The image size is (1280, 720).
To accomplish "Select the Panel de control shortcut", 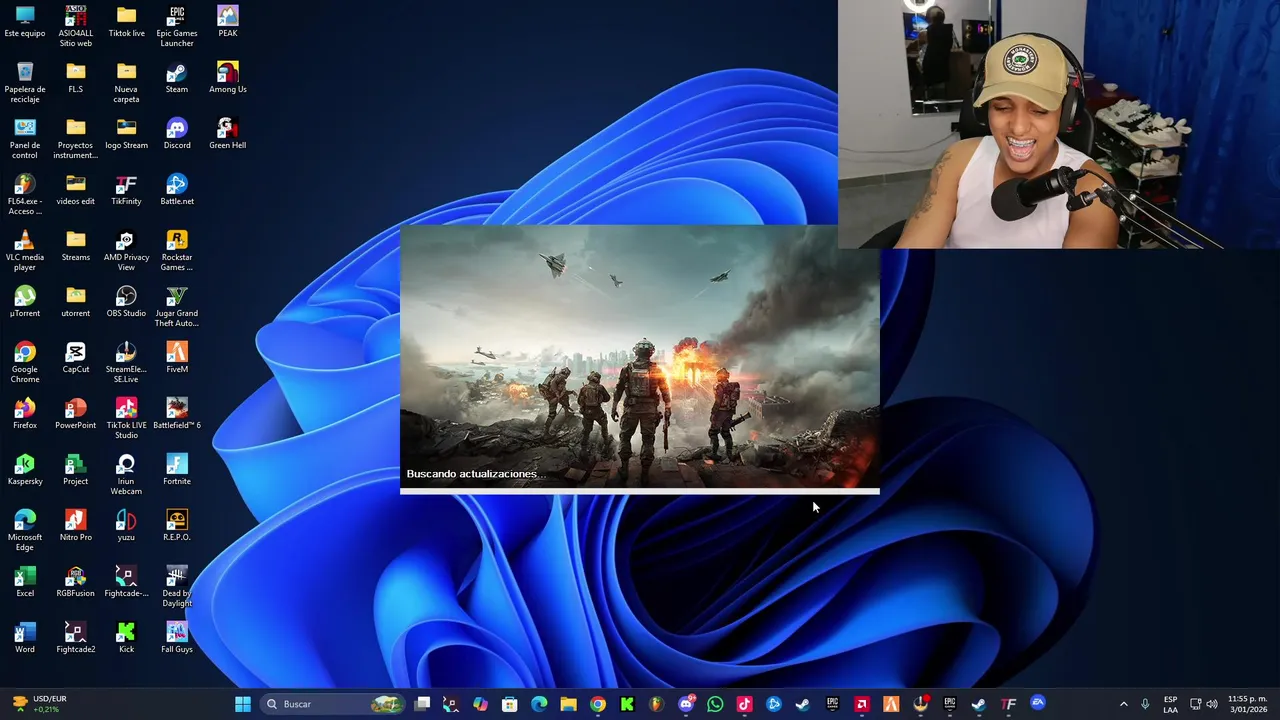I will point(25,139).
